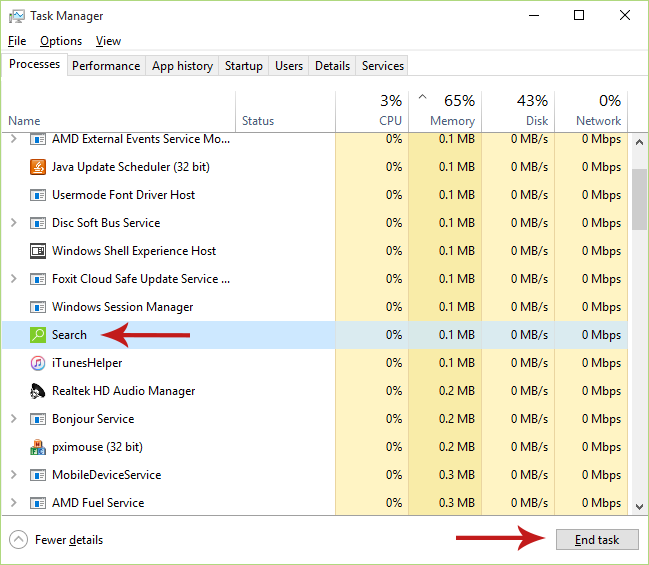The height and width of the screenshot is (565, 649).
Task: Sort by the Disk column header
Action: point(518,112)
